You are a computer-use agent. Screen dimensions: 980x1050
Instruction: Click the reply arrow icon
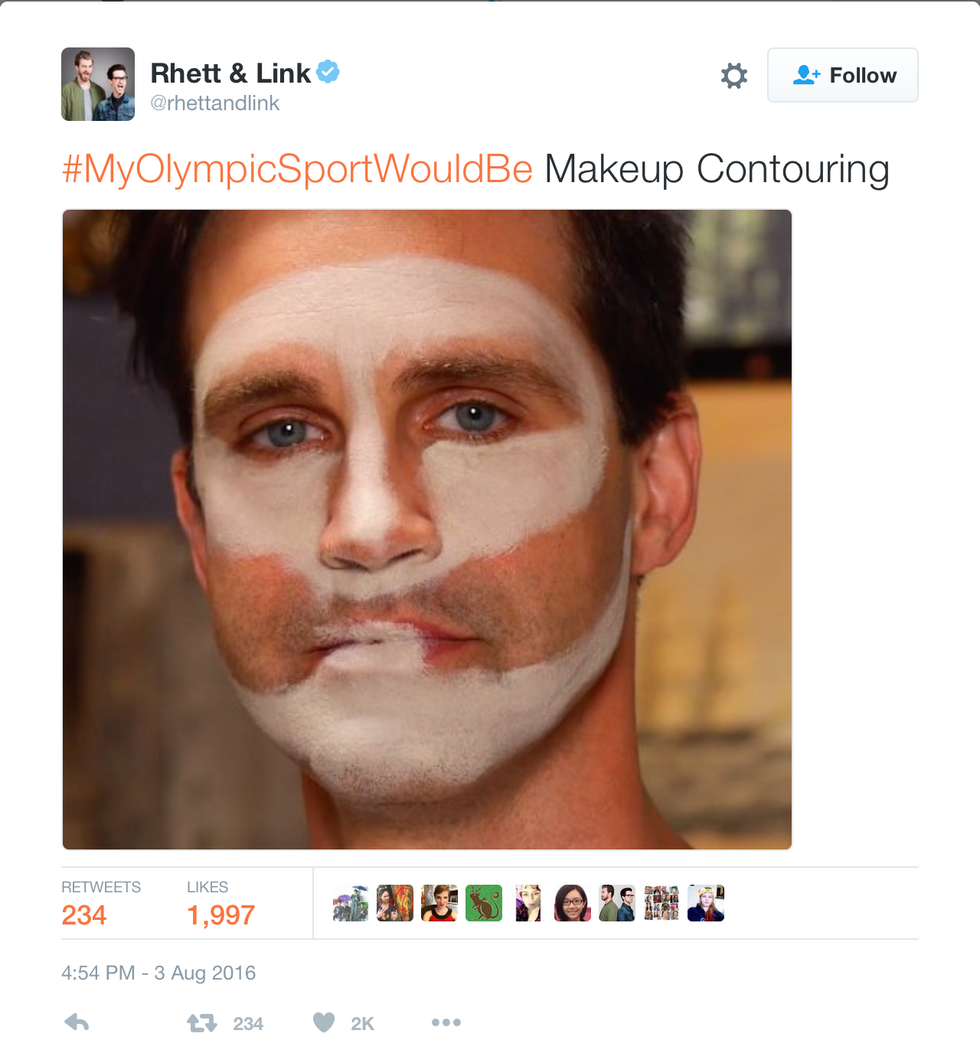(76, 1022)
